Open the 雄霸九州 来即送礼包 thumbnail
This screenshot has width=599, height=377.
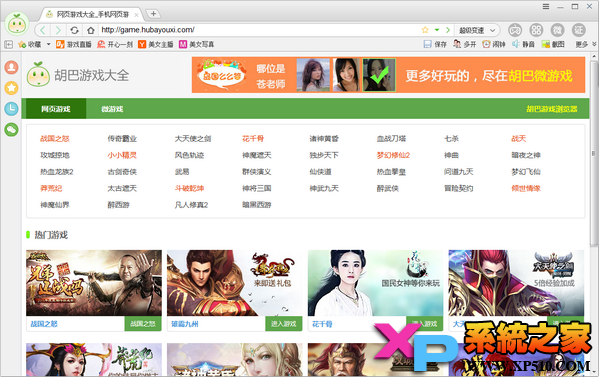pos(235,283)
